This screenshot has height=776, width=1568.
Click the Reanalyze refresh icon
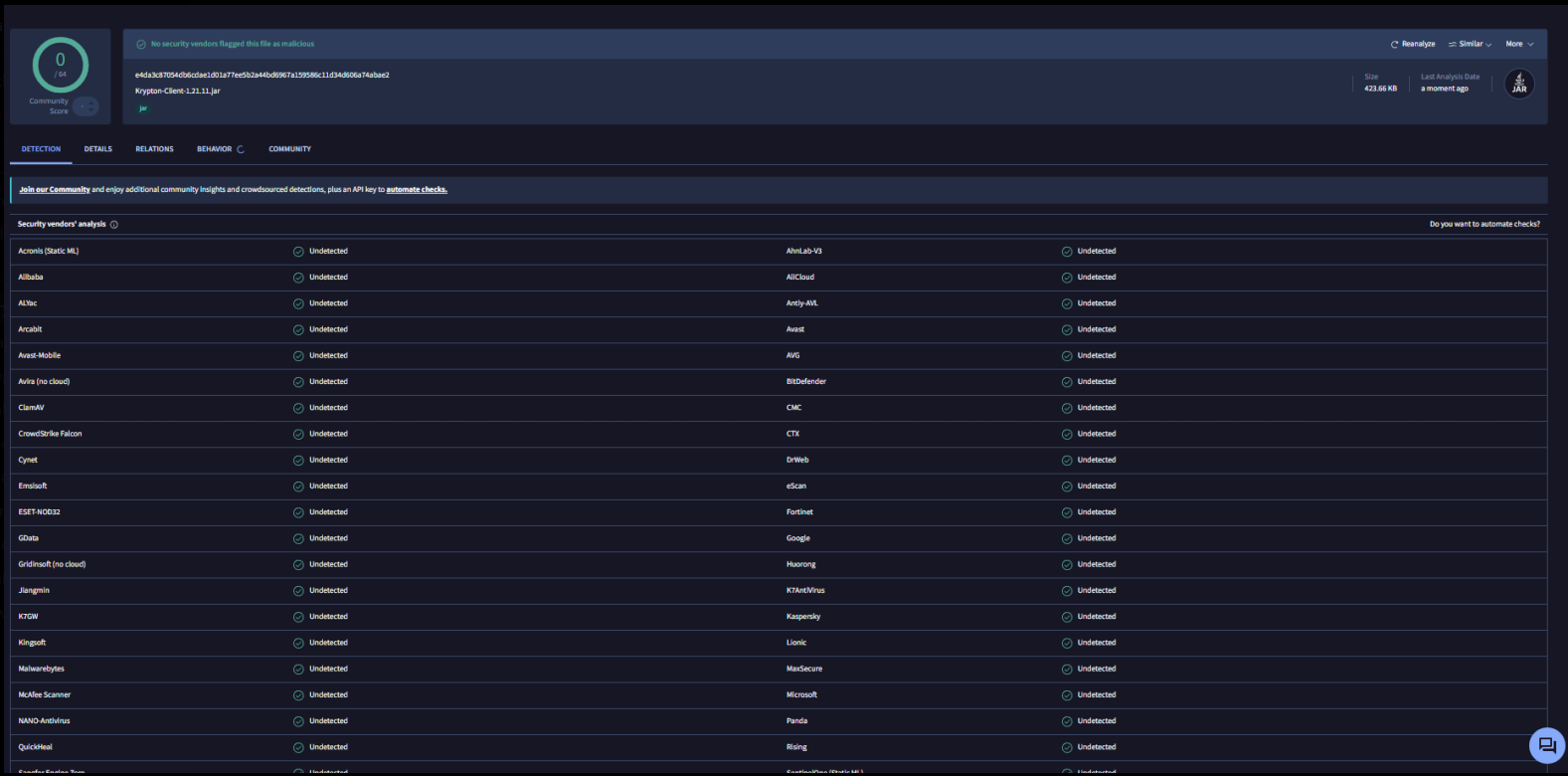(x=1394, y=44)
